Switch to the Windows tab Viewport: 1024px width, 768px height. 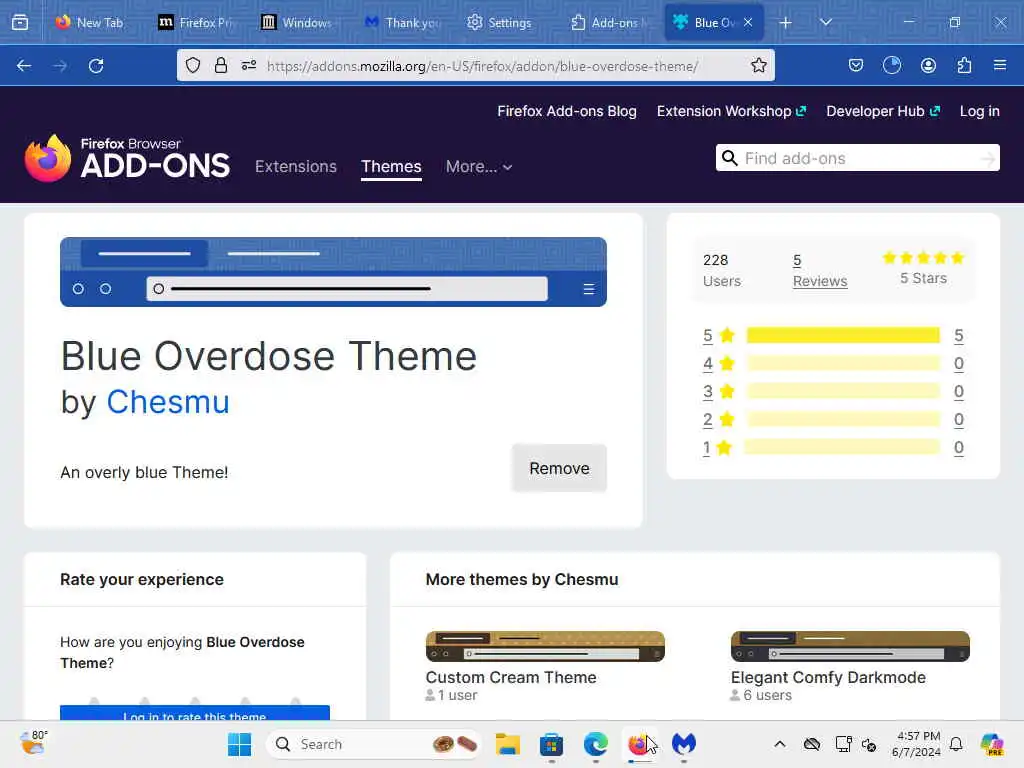(296, 22)
